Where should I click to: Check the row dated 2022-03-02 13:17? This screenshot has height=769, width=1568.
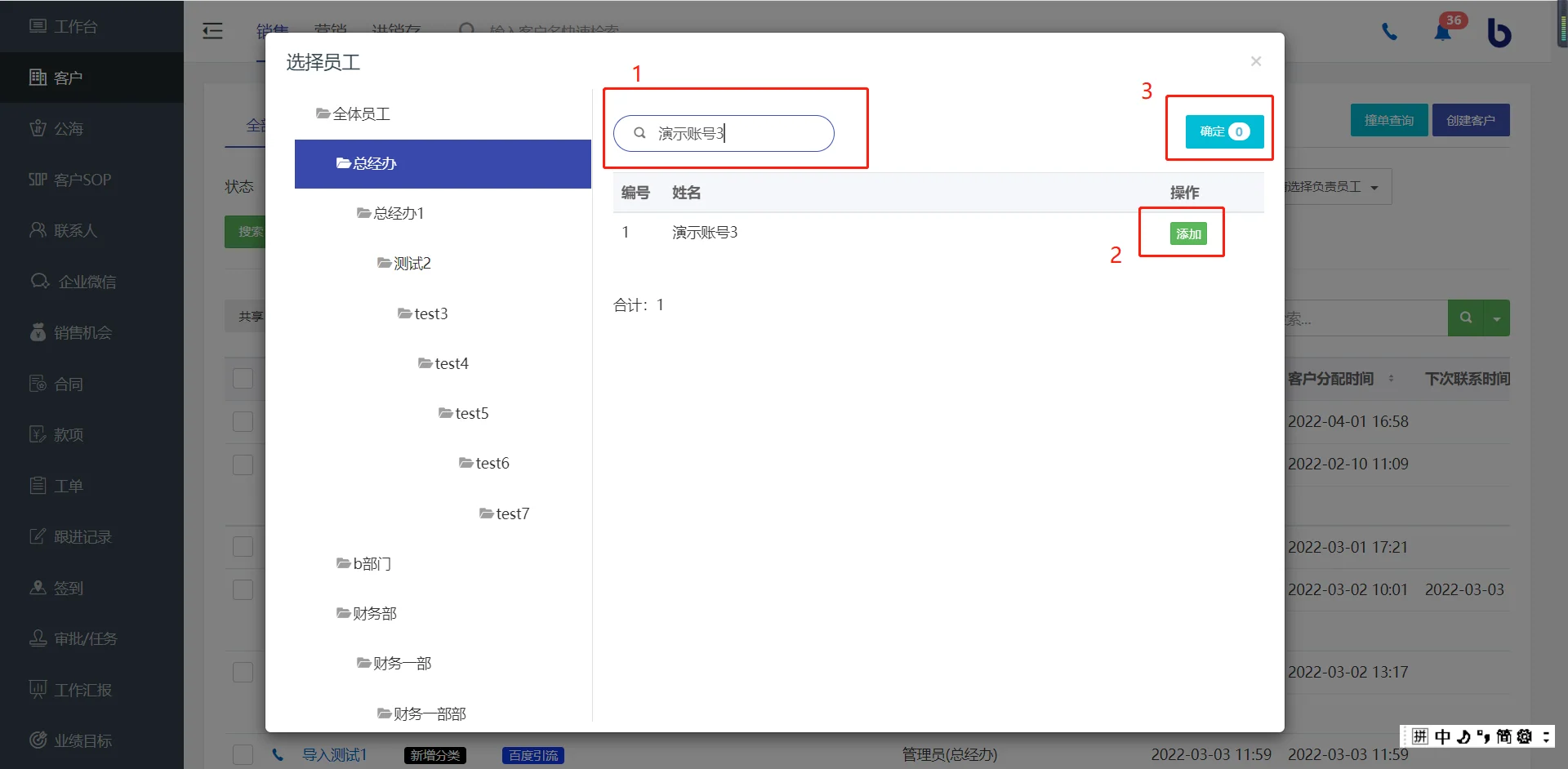243,673
